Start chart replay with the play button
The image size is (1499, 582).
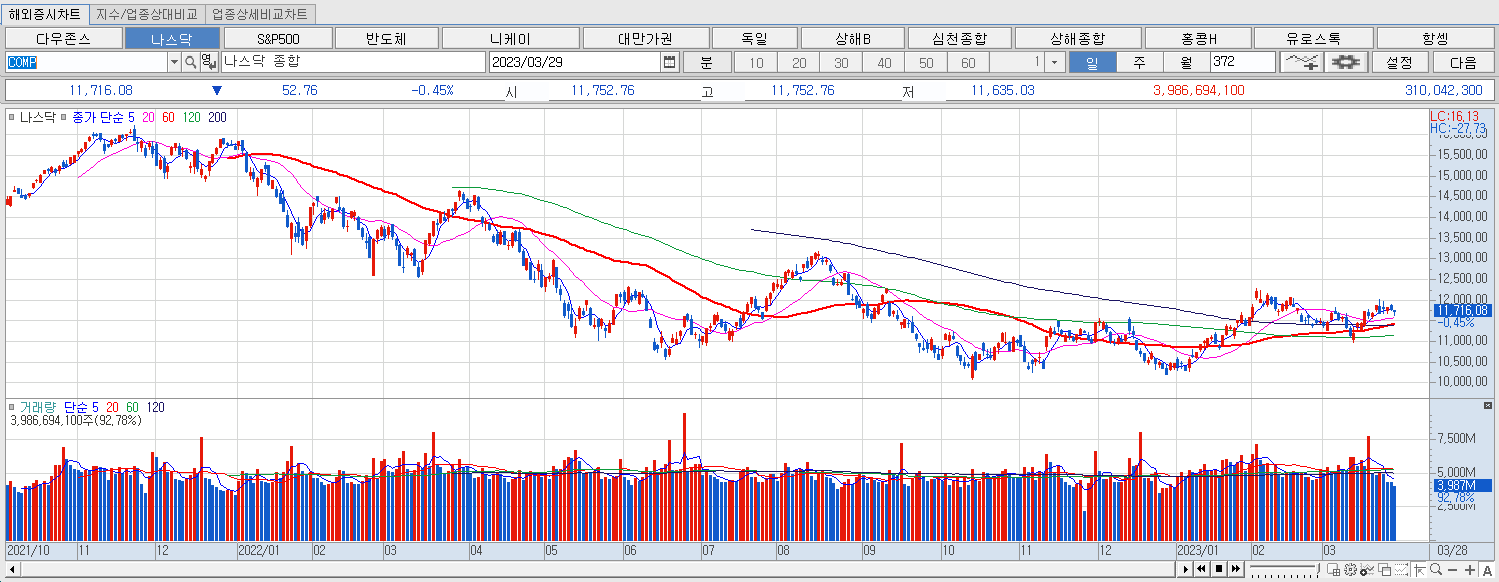click(1185, 569)
